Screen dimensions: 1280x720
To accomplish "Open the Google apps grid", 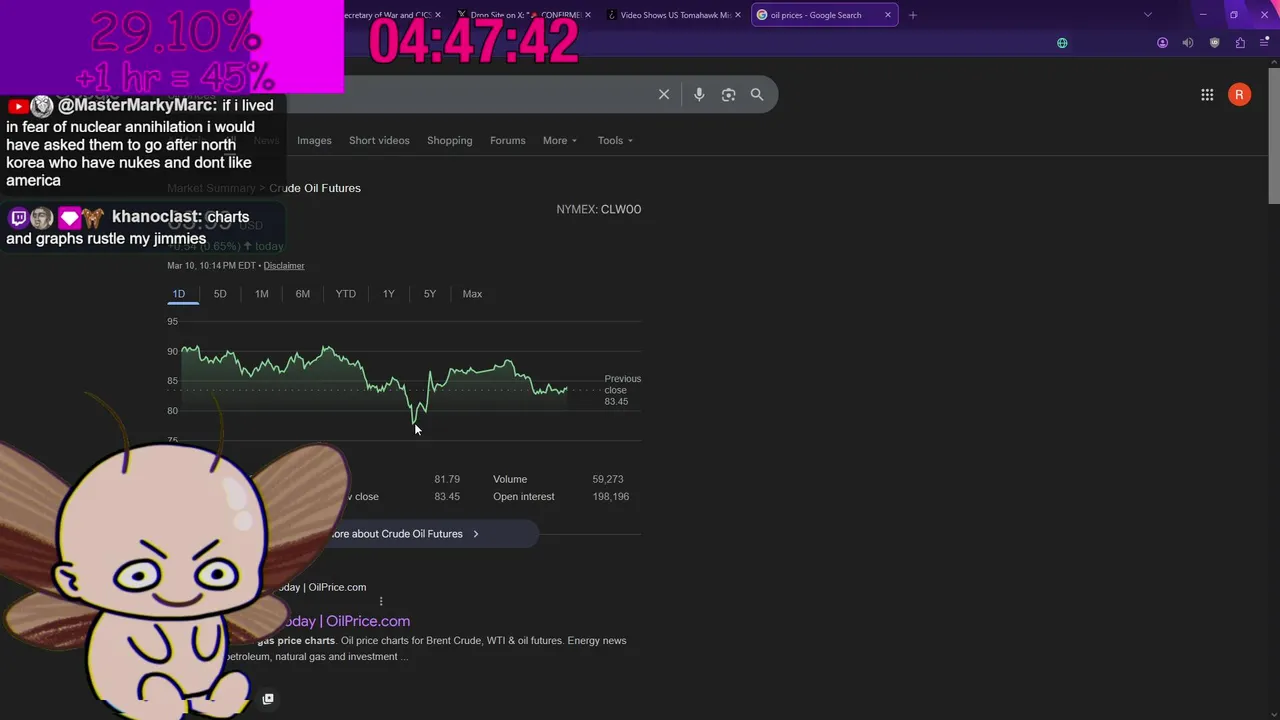I will pyautogui.click(x=1207, y=94).
